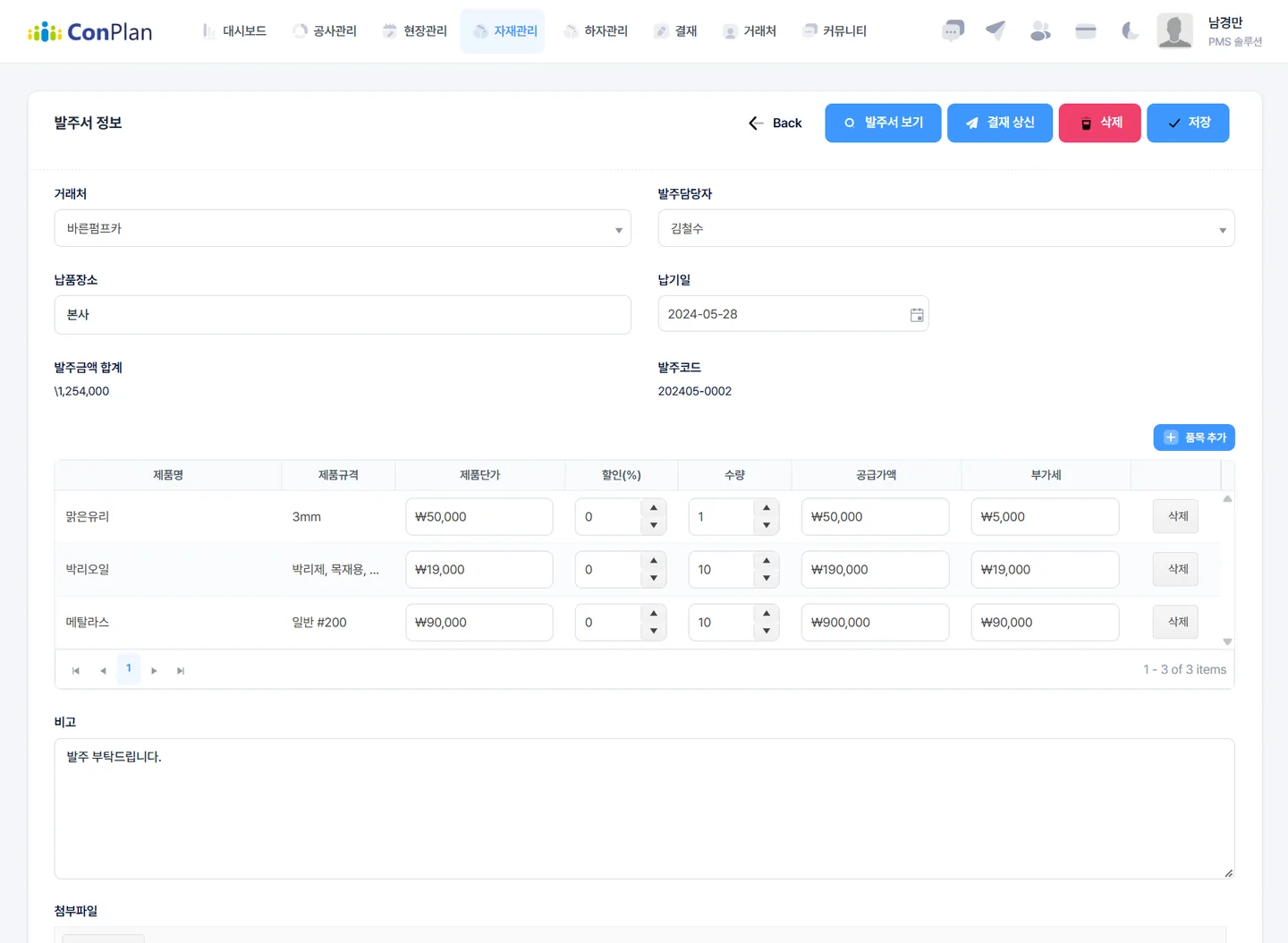Go to first page of items grid

click(x=76, y=670)
